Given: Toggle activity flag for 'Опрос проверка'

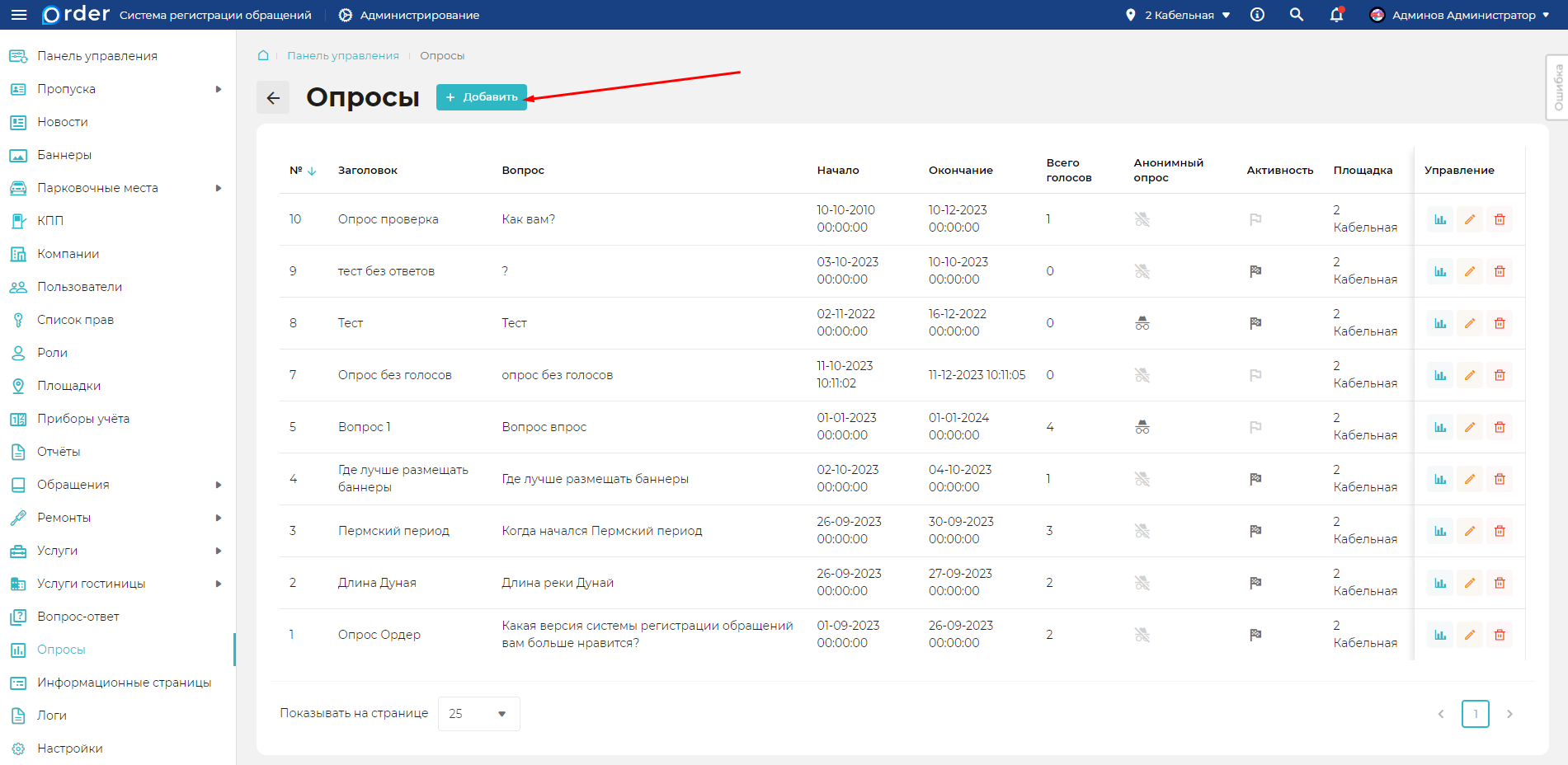Looking at the screenshot, I should (1255, 219).
